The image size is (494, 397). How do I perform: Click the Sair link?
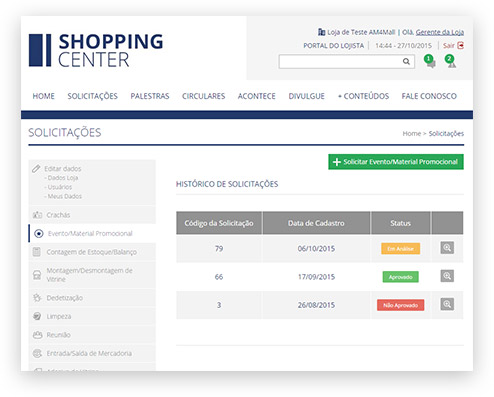tap(449, 46)
